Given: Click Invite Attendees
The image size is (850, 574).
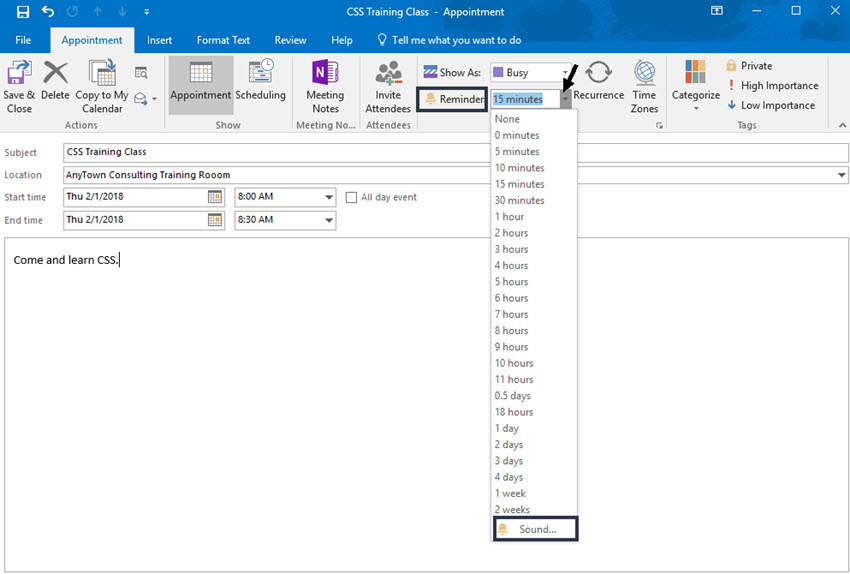Looking at the screenshot, I should click(x=388, y=87).
